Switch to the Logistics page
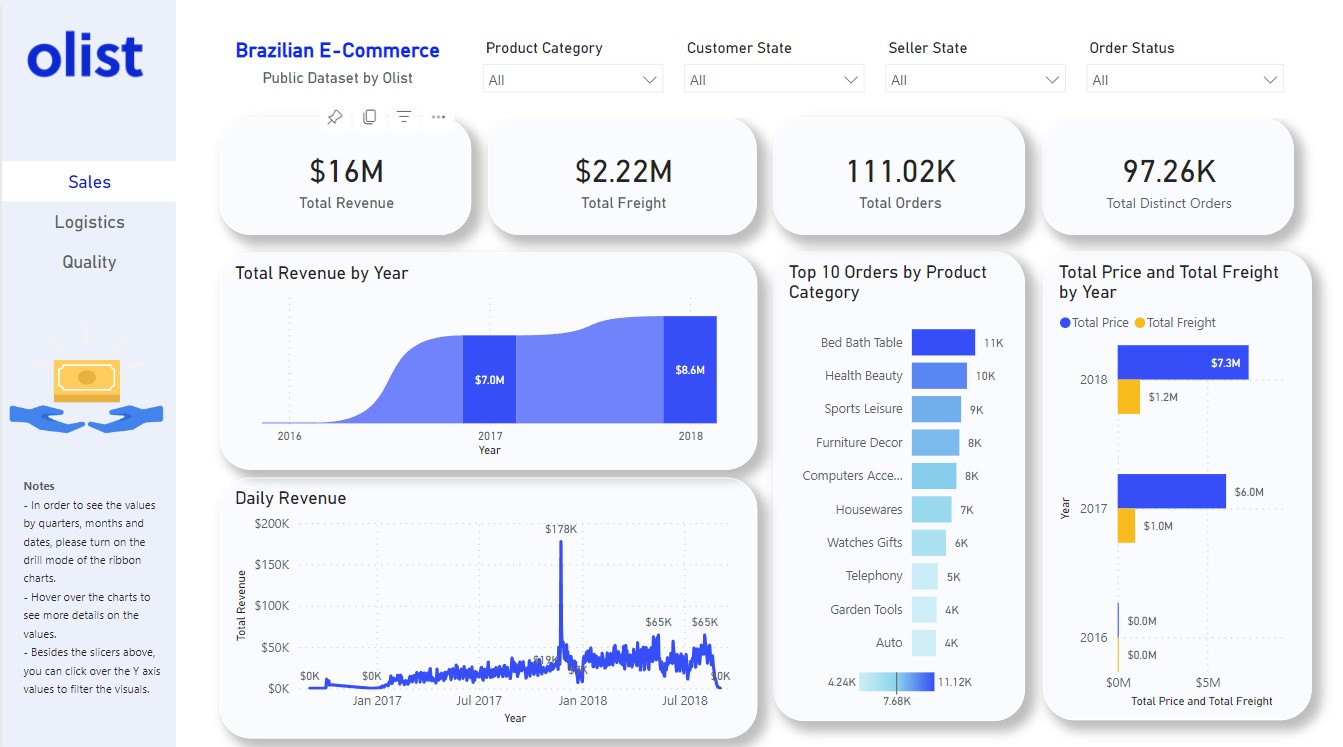Screen dimensions: 1343x747 (89, 222)
